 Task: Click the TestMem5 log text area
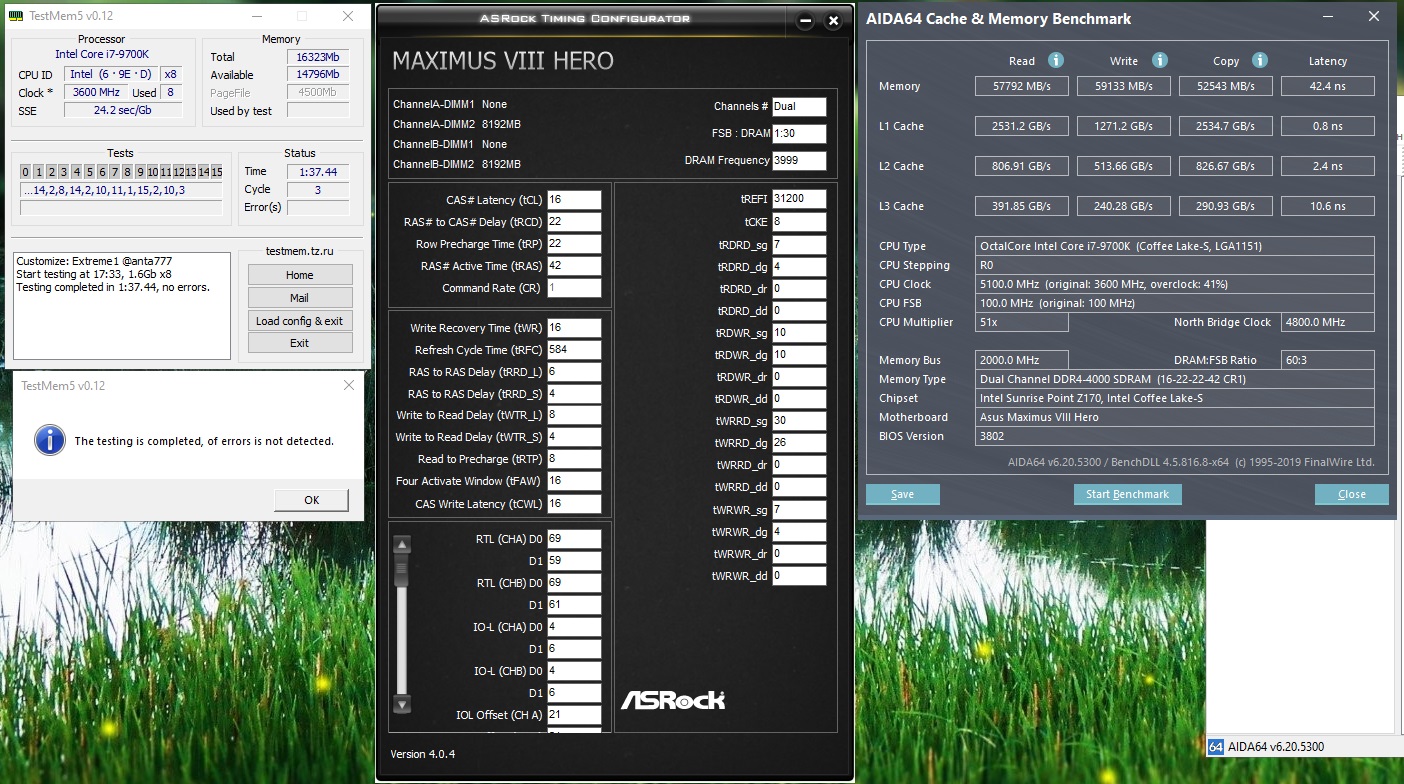122,305
